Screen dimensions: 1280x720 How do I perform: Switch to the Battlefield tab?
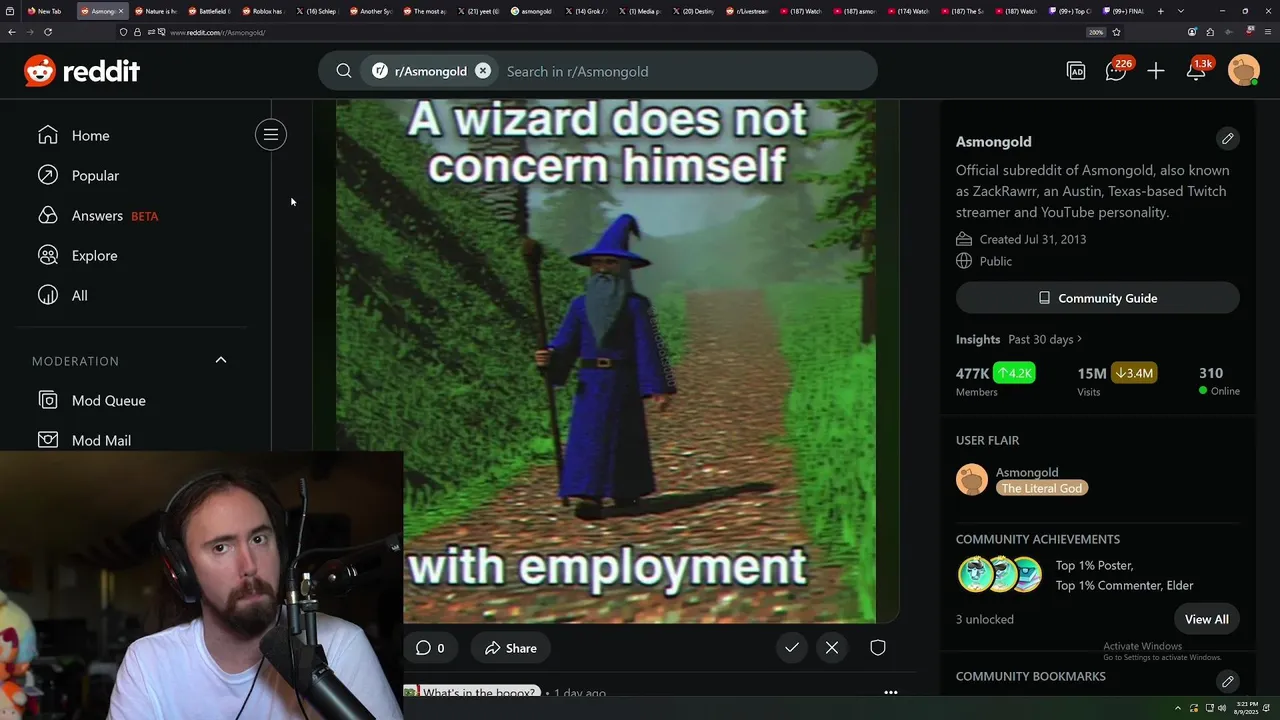pyautogui.click(x=210, y=11)
